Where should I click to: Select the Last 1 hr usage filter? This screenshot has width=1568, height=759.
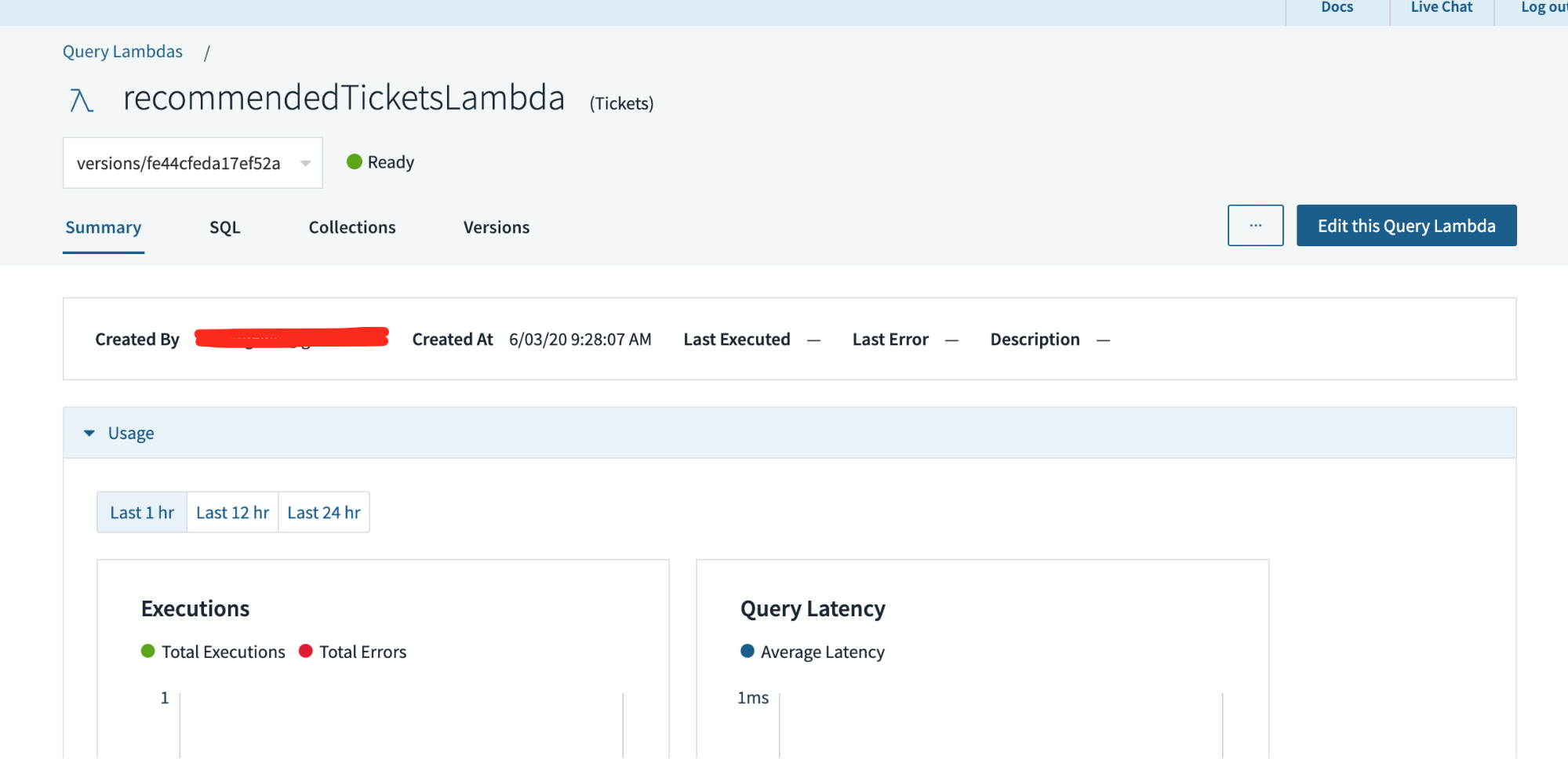pyautogui.click(x=141, y=512)
